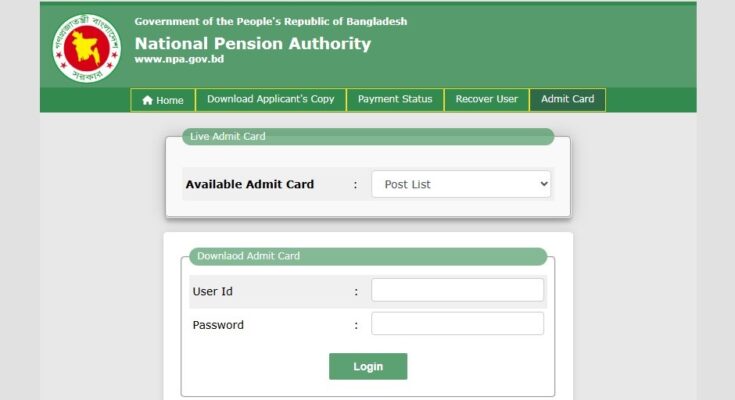Click the User Id label text
735x400 pixels.
(x=212, y=291)
